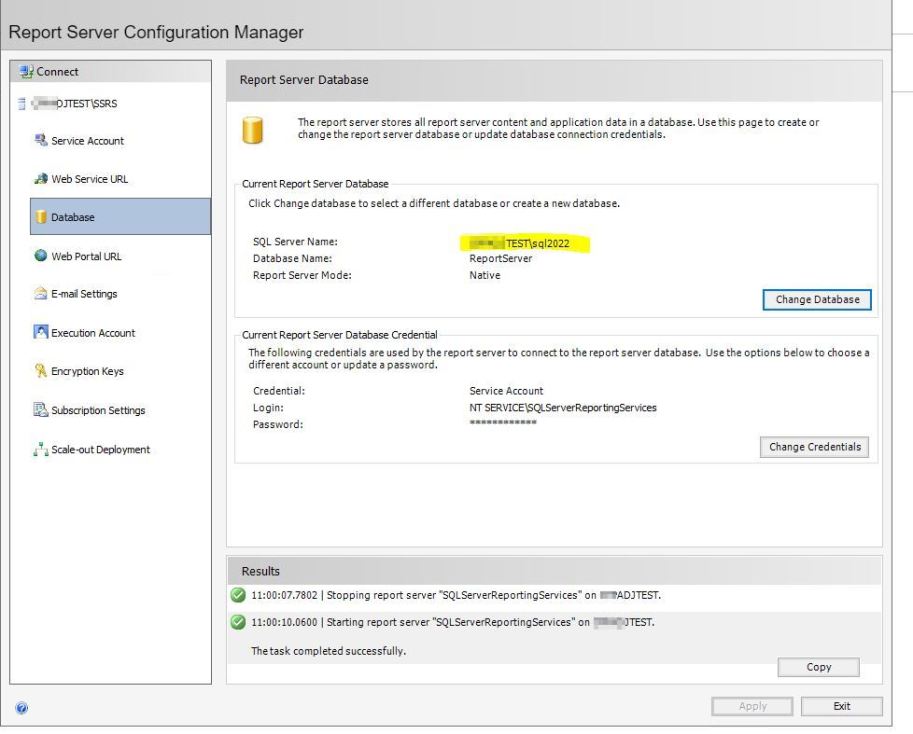Exit the Configuration Manager

(841, 706)
